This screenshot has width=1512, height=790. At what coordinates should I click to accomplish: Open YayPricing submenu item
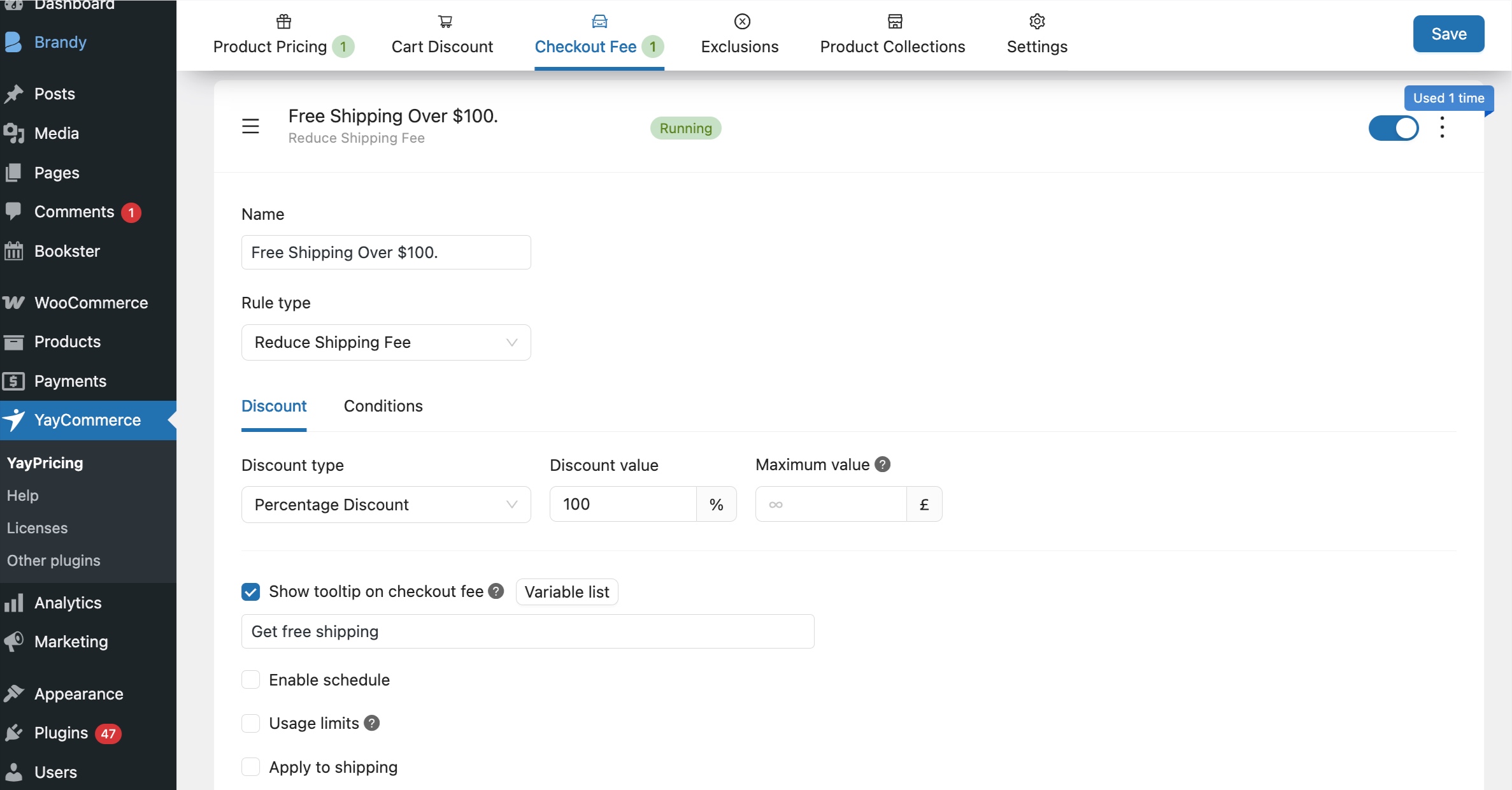(x=45, y=463)
